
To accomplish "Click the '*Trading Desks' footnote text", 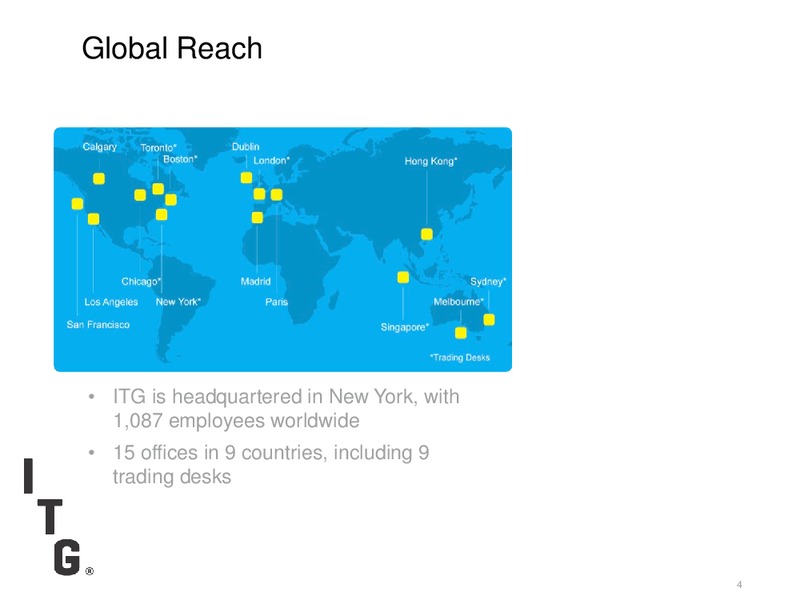I will pos(460,357).
